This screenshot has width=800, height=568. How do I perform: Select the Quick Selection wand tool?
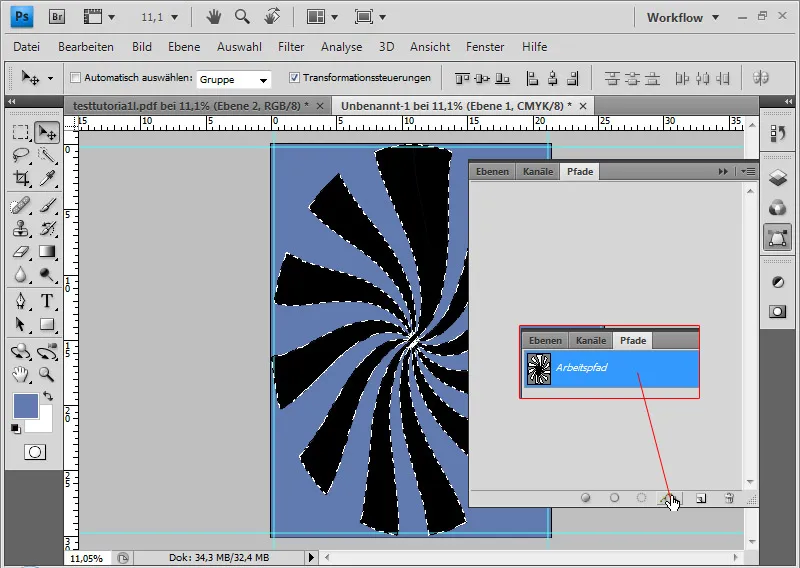pyautogui.click(x=47, y=155)
